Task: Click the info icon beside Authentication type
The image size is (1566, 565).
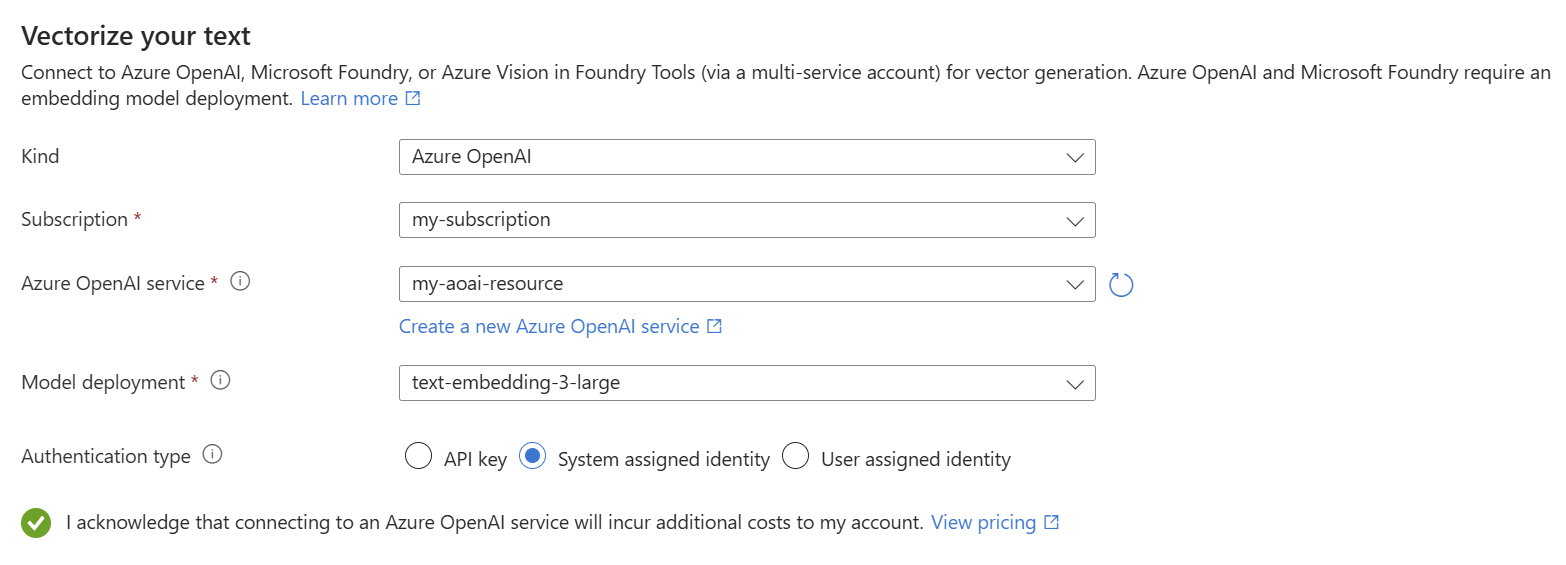Action: pyautogui.click(x=212, y=455)
